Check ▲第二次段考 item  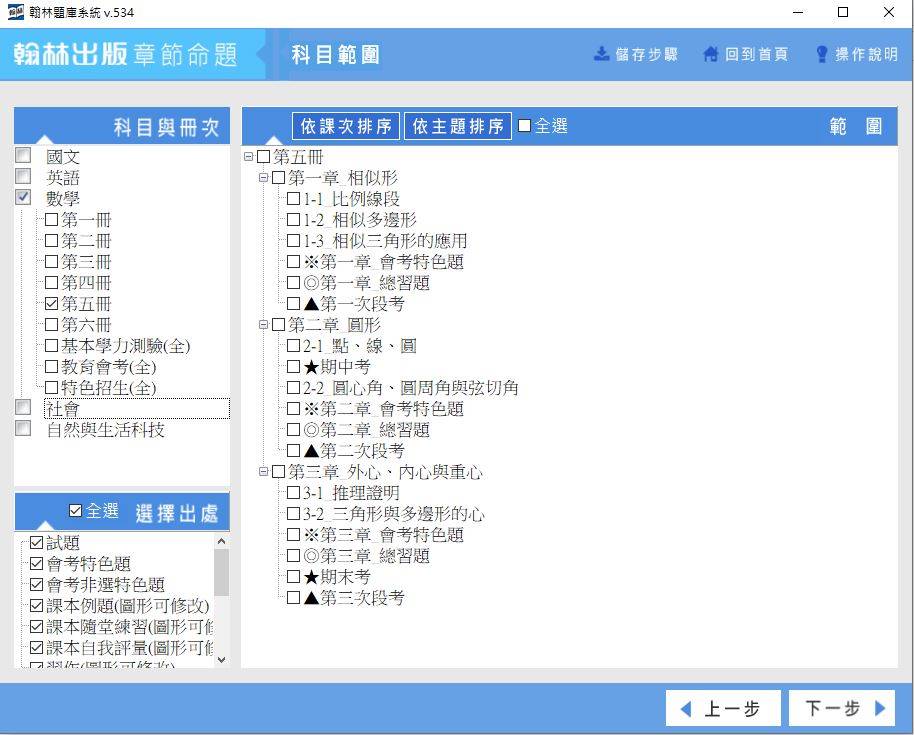click(293, 451)
